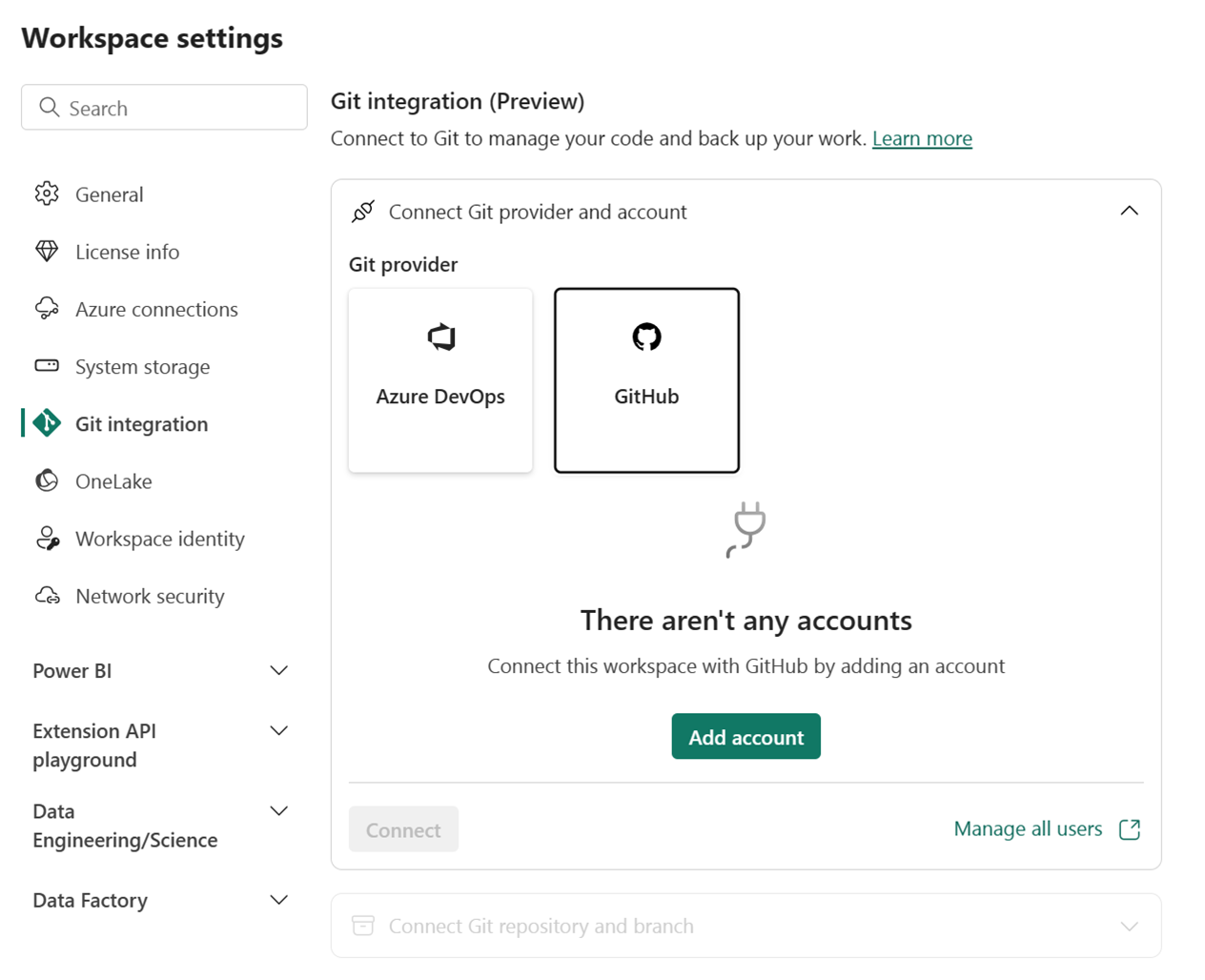Image resolution: width=1205 pixels, height=980 pixels.
Task: Click the Add account button
Action: pos(745,736)
